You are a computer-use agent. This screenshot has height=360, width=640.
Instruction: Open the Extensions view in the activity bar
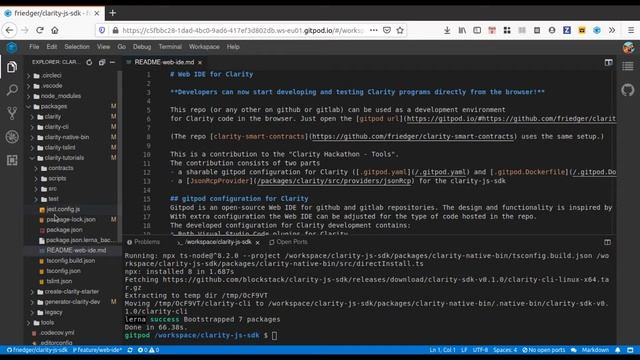coord(12,160)
